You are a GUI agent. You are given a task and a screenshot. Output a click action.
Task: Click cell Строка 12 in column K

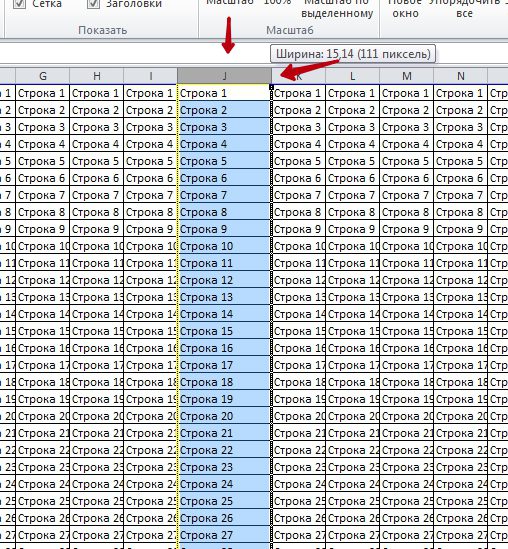coord(299,280)
